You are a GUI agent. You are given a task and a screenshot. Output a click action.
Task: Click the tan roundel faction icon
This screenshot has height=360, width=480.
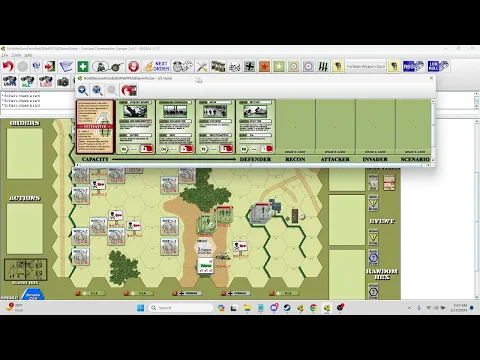click(294, 67)
